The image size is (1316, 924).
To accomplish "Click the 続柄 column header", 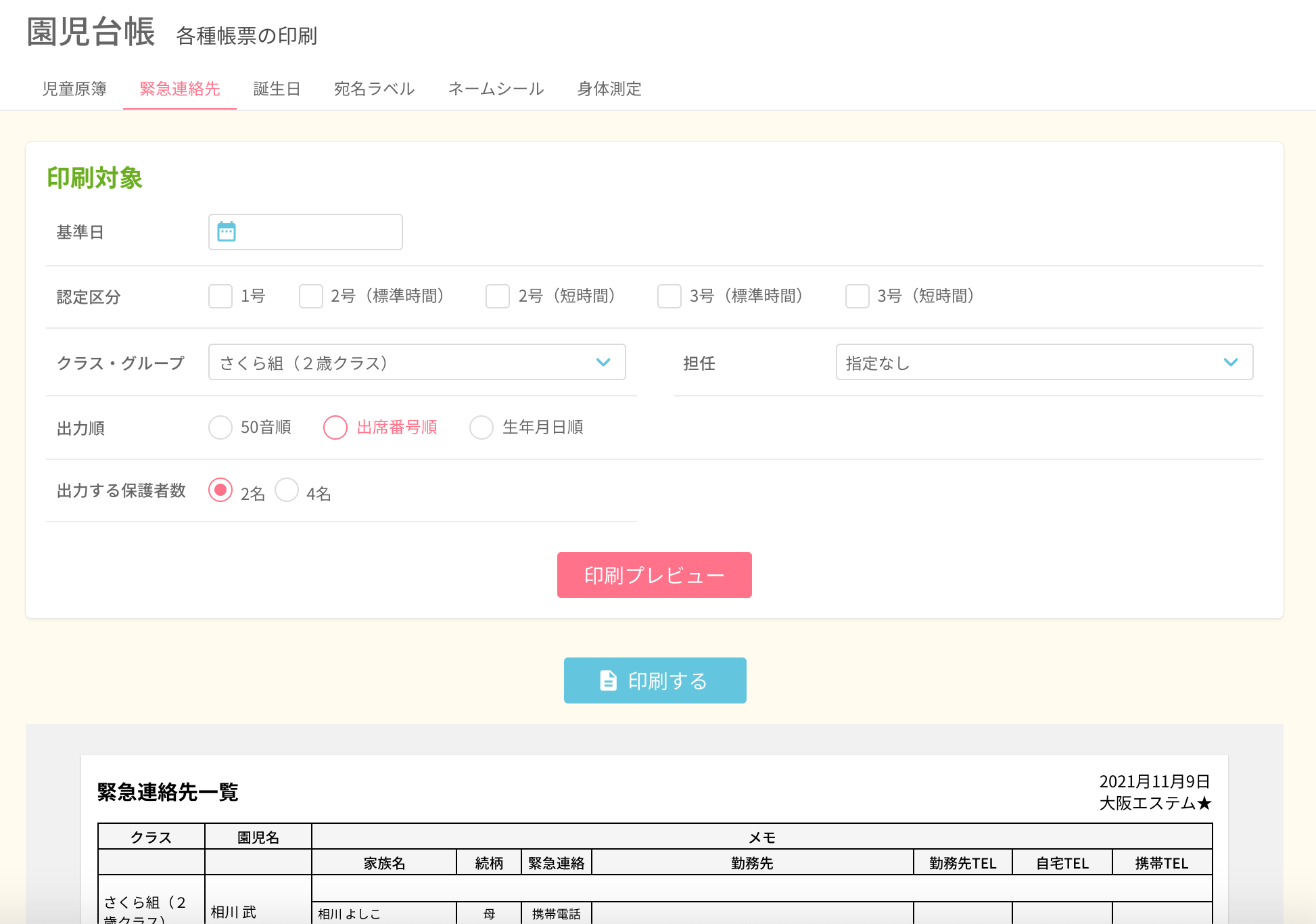I will [489, 863].
